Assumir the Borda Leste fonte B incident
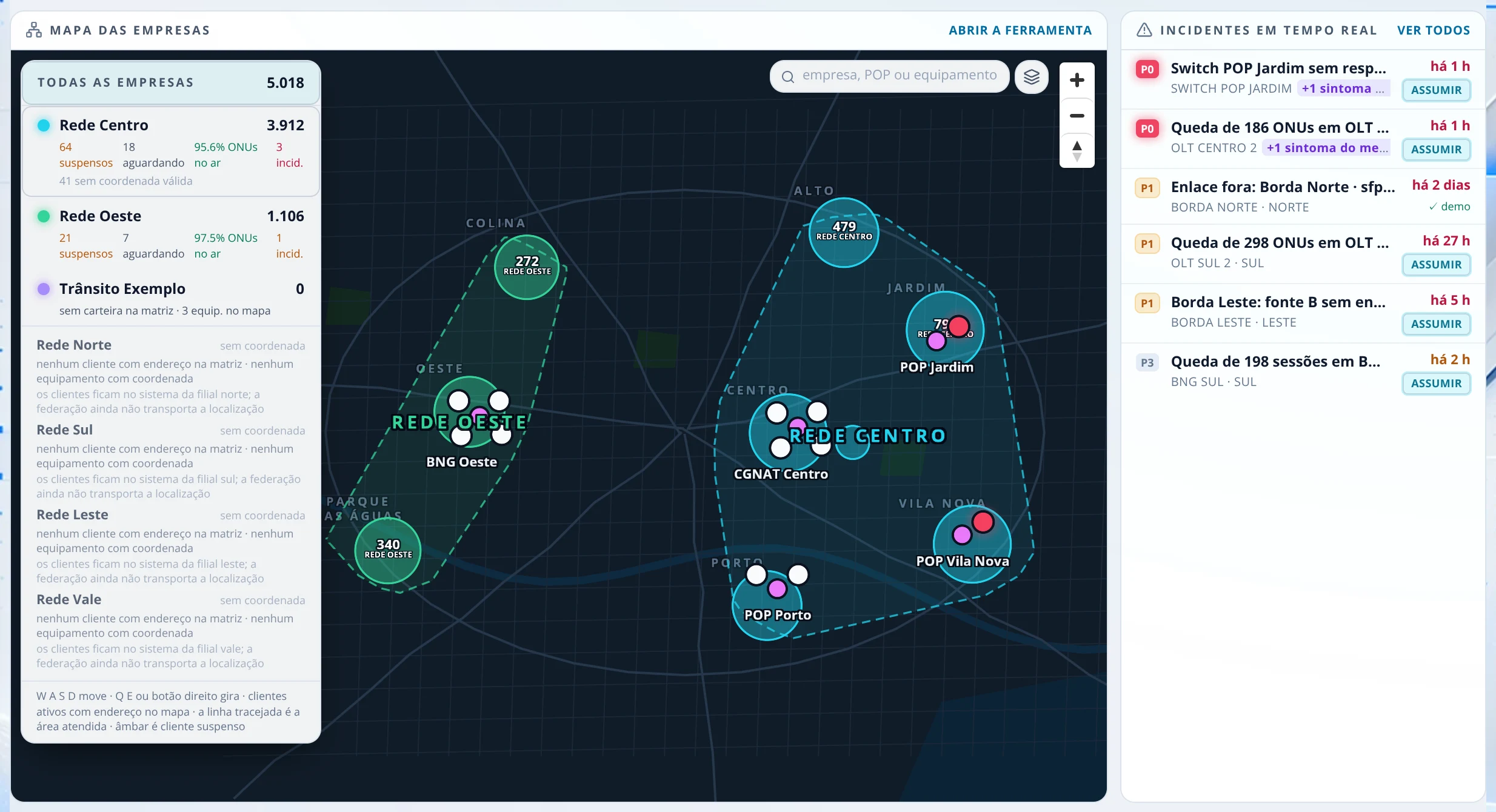Image resolution: width=1496 pixels, height=812 pixels. 1436,324
